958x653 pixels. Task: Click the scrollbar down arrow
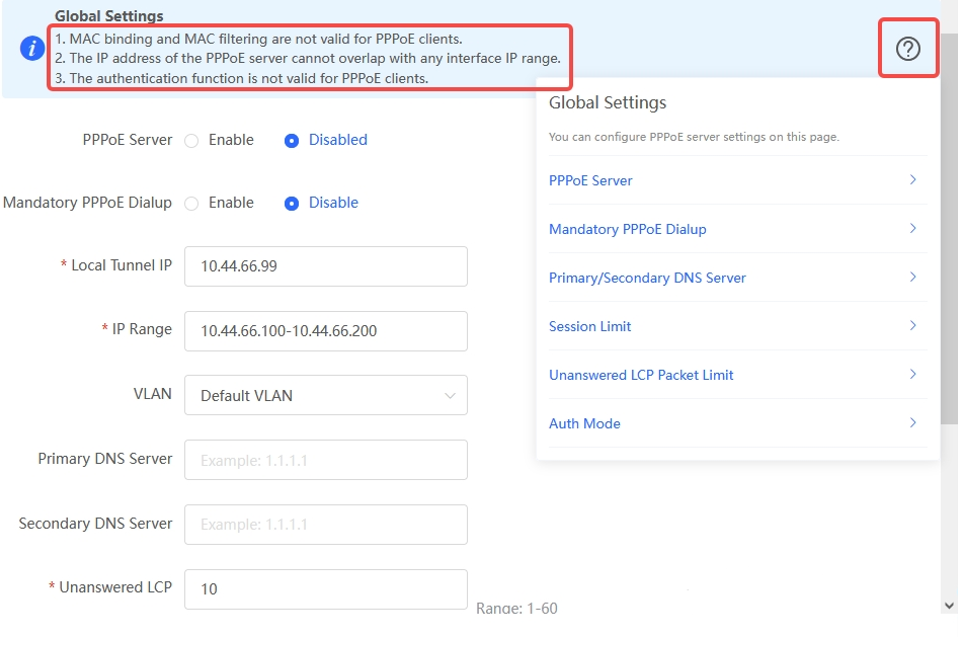coord(948,605)
